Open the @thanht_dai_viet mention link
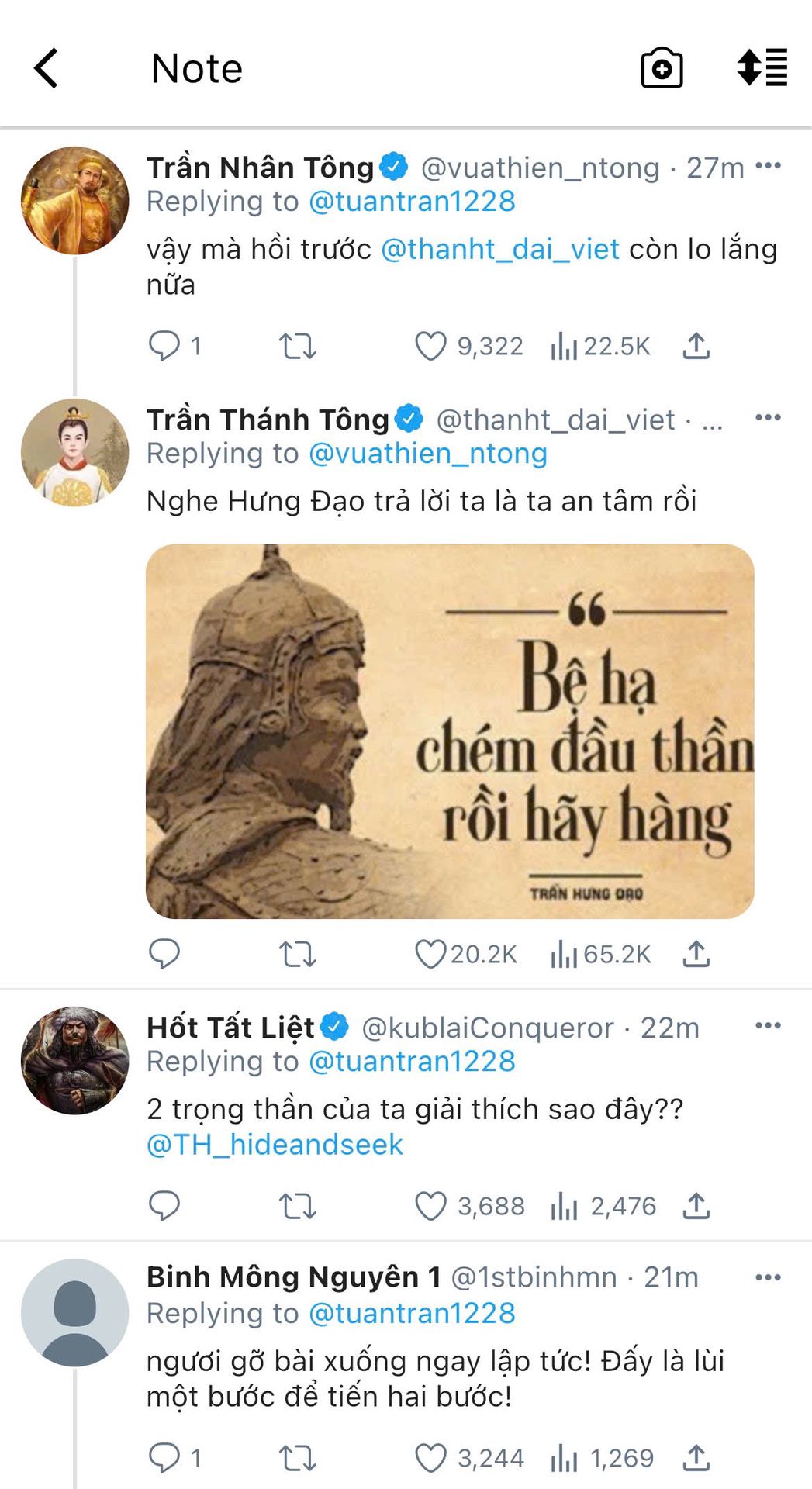812x1489 pixels. point(500,249)
